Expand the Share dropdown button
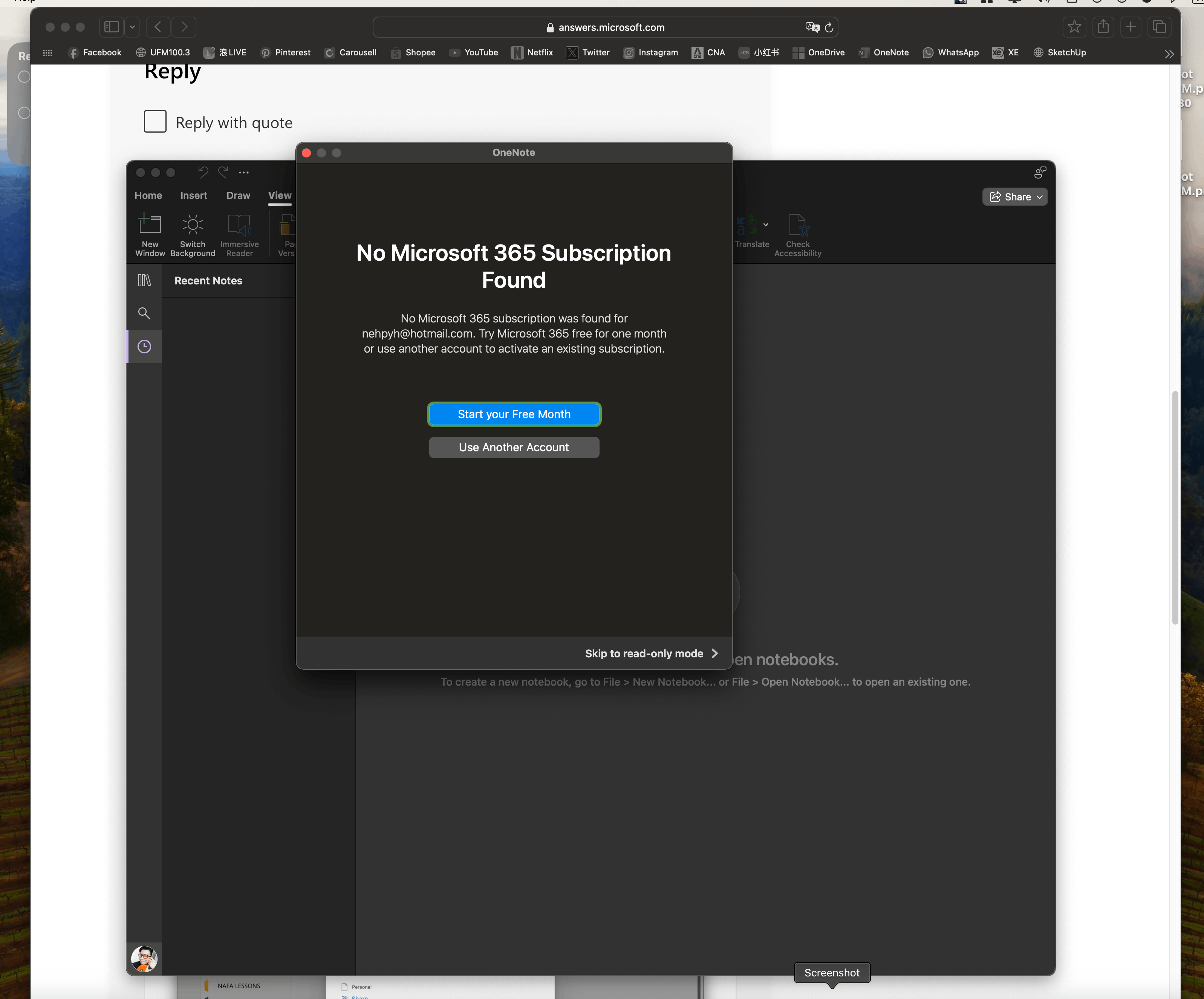Viewport: 1204px width, 999px height. (x=1015, y=197)
